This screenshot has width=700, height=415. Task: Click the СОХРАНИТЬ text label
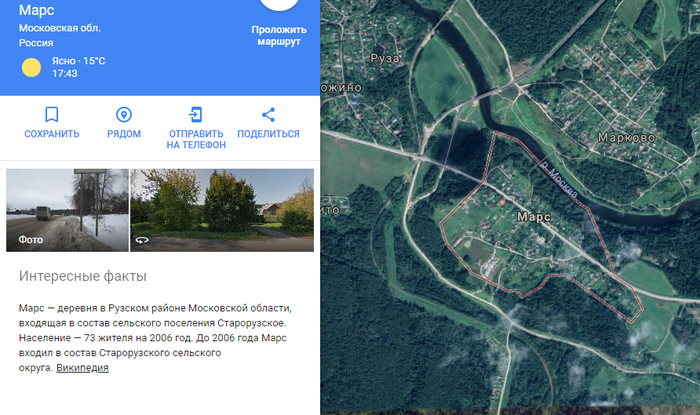(52, 134)
